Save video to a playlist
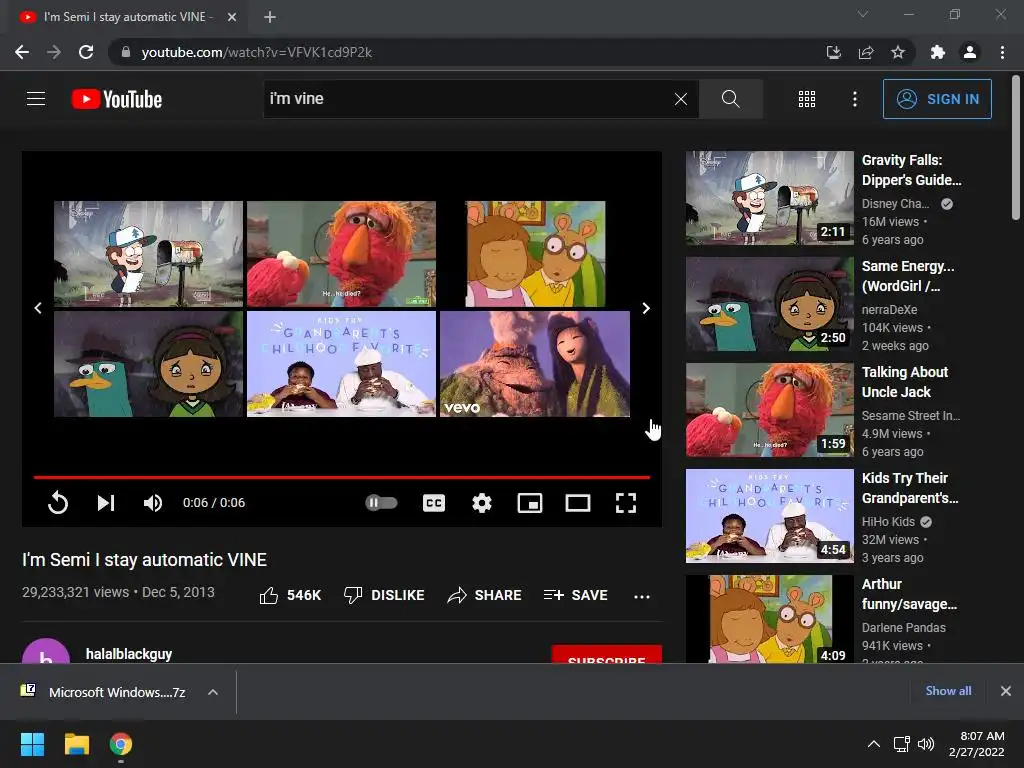The image size is (1024, 768). pyautogui.click(x=575, y=595)
